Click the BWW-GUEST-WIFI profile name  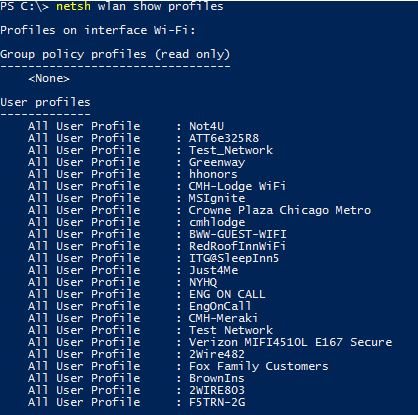point(238,234)
